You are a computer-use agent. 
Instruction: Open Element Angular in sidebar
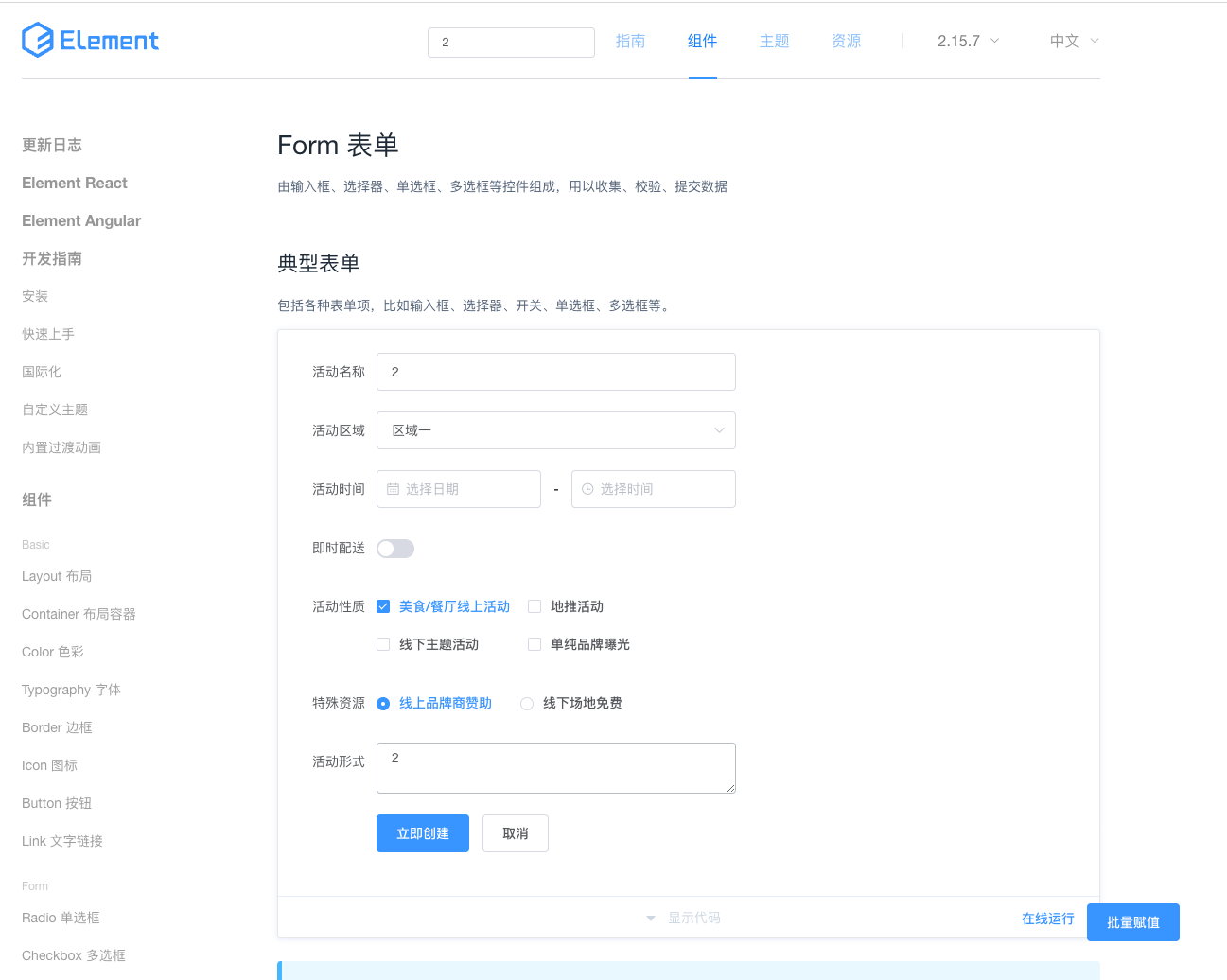point(81,220)
